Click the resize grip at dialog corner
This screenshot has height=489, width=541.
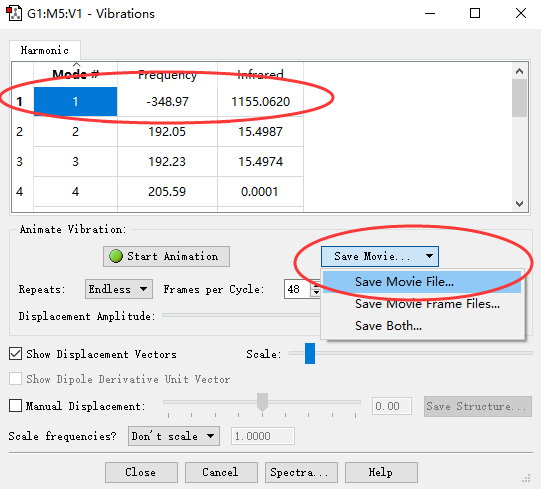[526, 478]
